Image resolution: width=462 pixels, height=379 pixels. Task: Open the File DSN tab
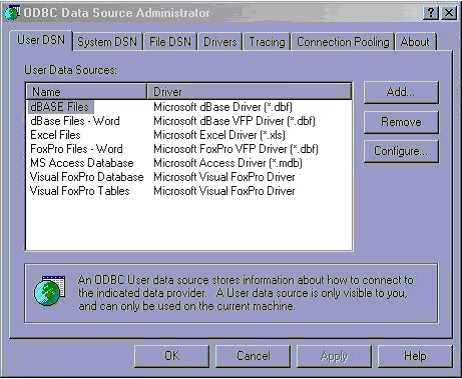pos(170,42)
